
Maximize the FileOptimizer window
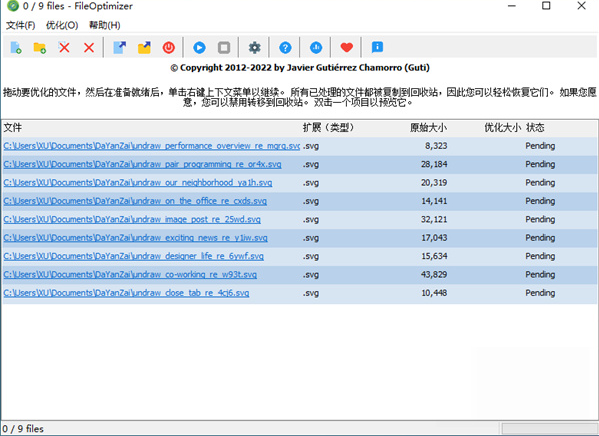[546, 6]
